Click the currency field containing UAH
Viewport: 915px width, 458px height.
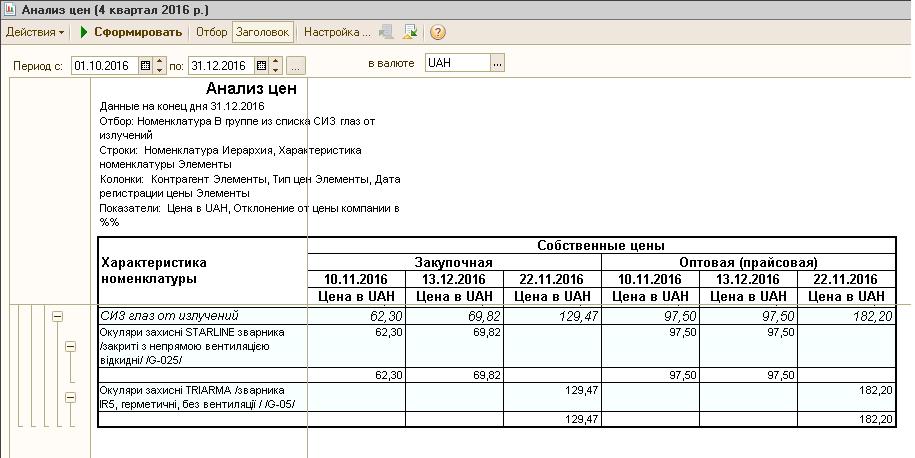458,62
